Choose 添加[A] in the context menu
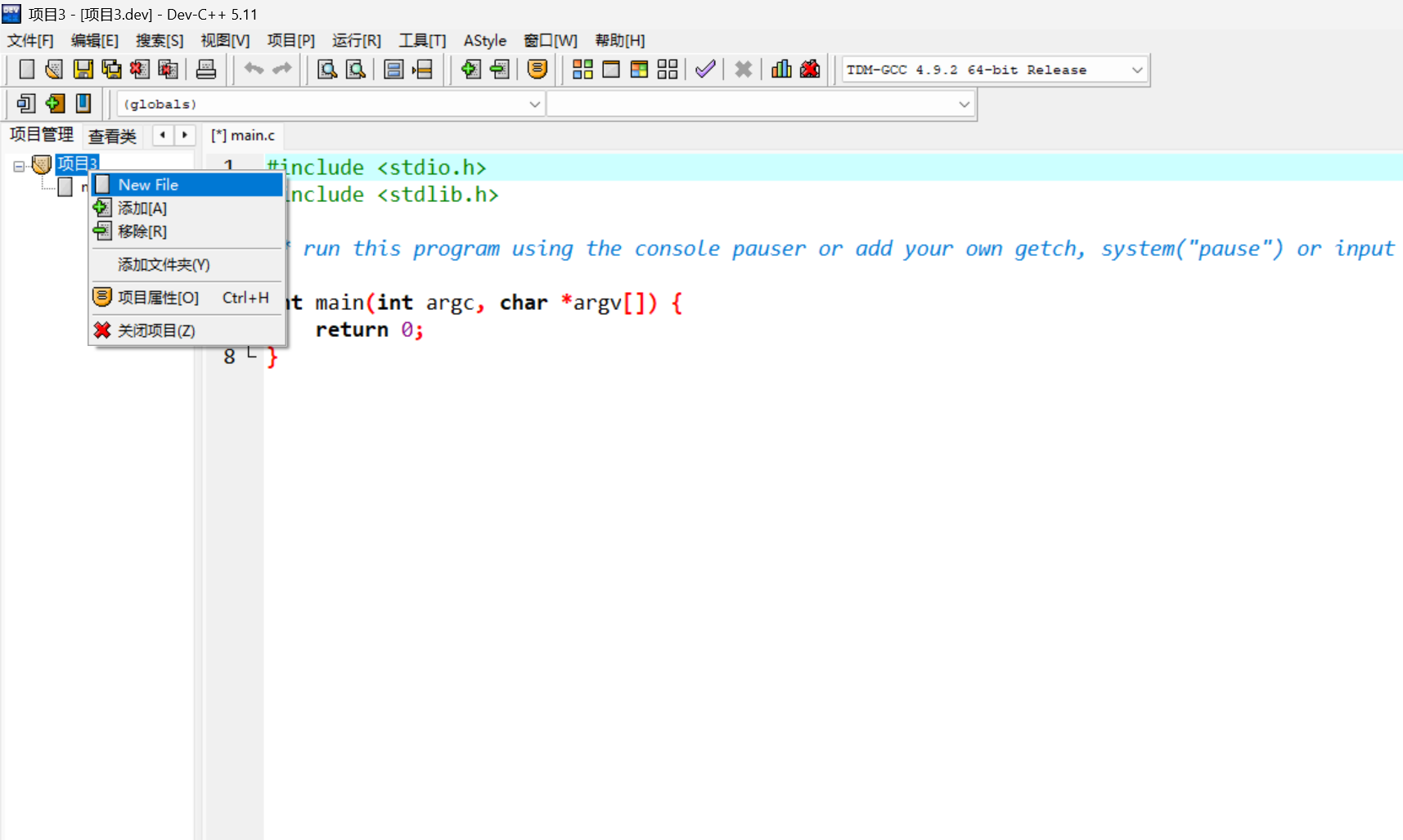This screenshot has width=1403, height=840. click(x=187, y=208)
